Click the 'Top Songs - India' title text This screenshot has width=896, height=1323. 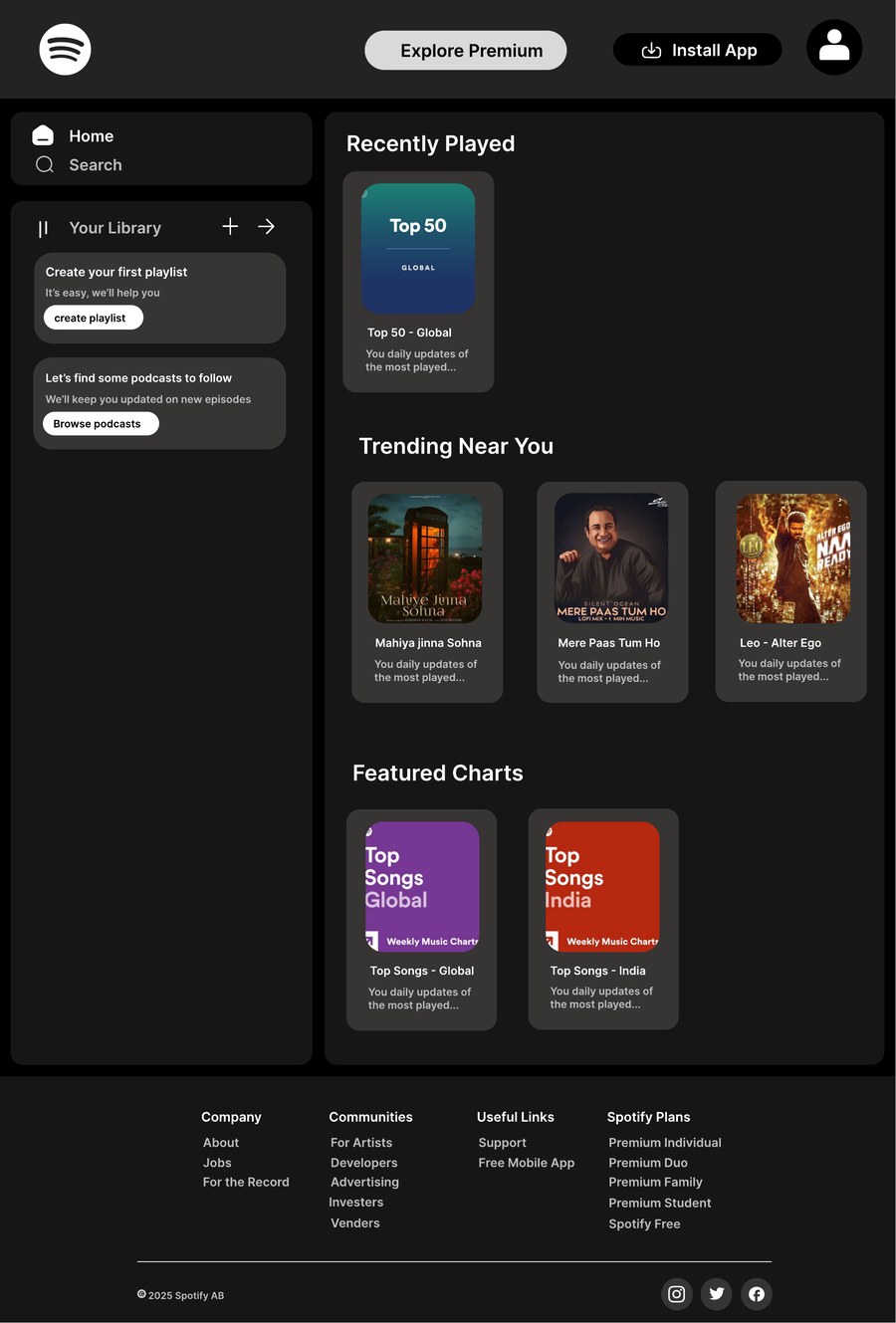(x=598, y=971)
